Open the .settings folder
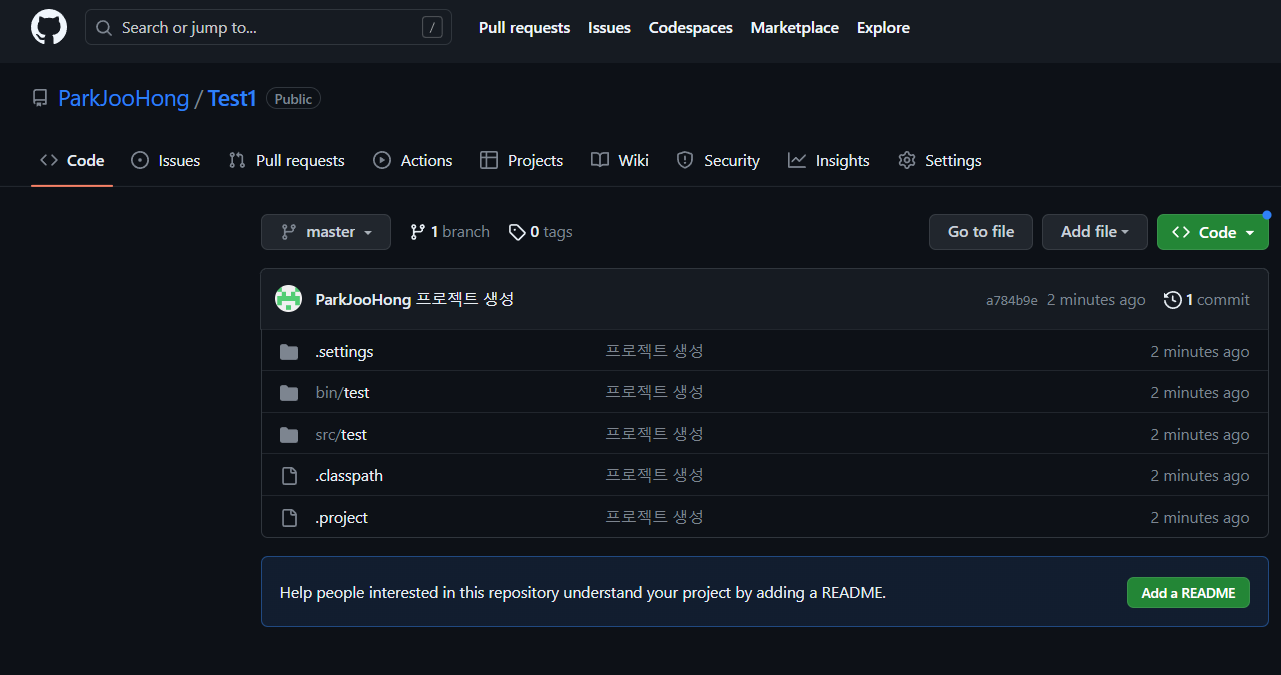1281x675 pixels. tap(344, 352)
